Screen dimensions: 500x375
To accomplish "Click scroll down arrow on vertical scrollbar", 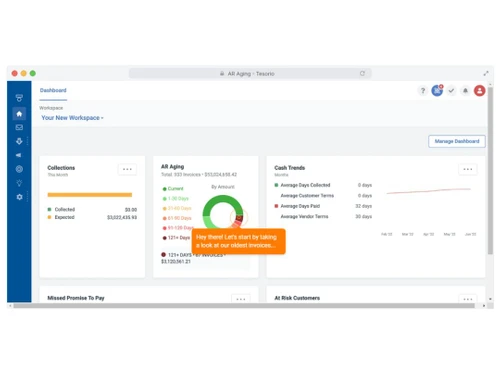I will click(490, 299).
